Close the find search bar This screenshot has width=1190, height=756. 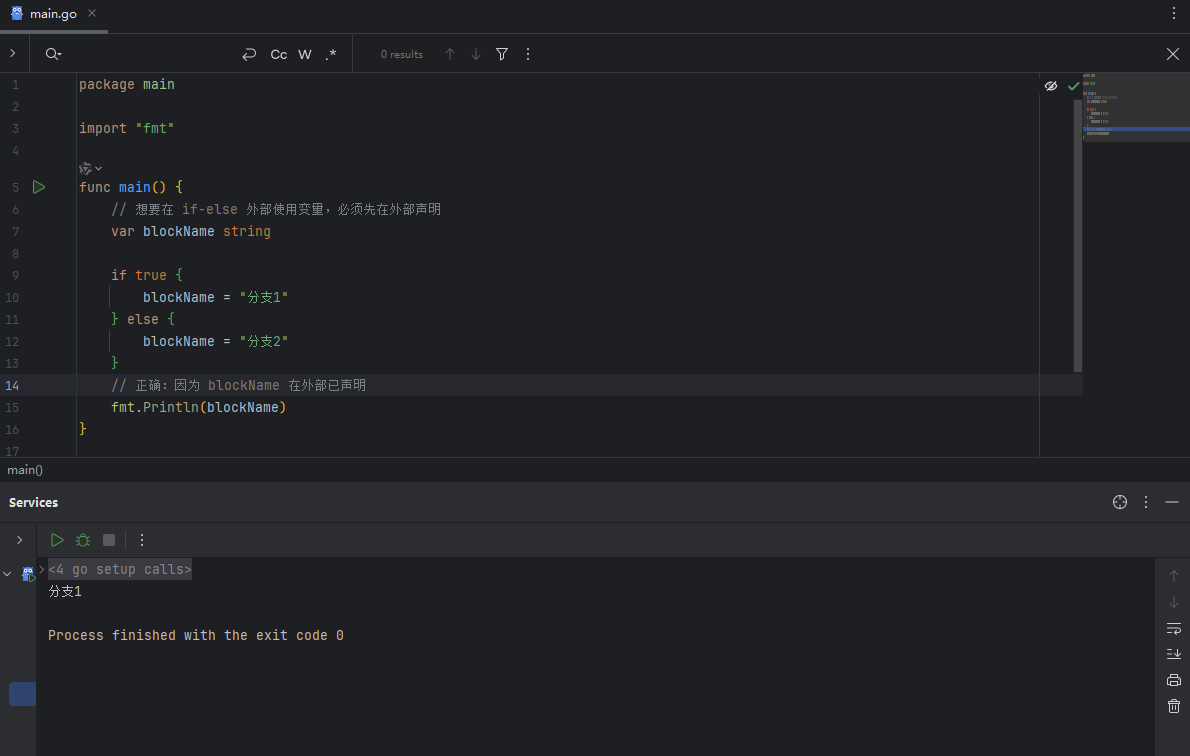click(x=1173, y=54)
